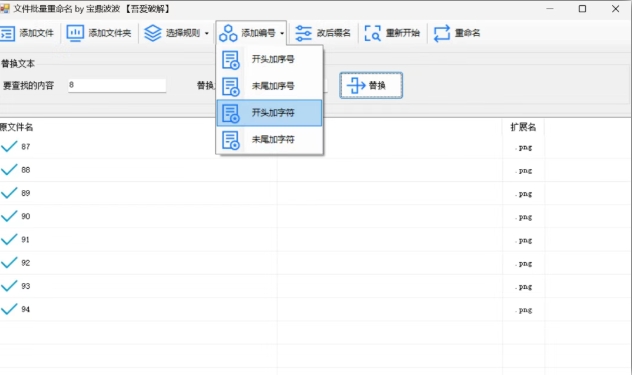Screen dimensions: 632x375
Task: Click the 添加文件夹 chart icon
Action: (x=75, y=33)
